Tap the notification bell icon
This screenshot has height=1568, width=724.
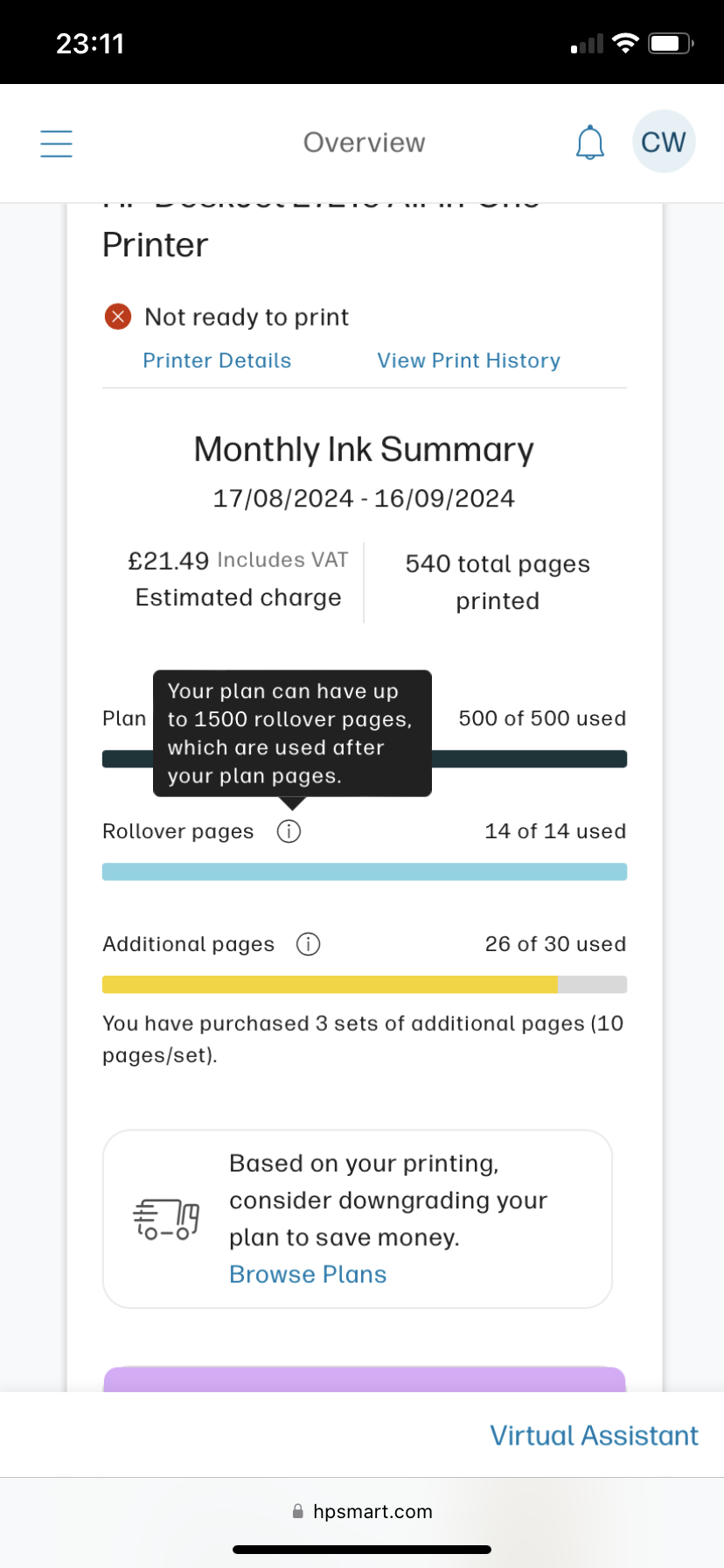click(x=590, y=143)
